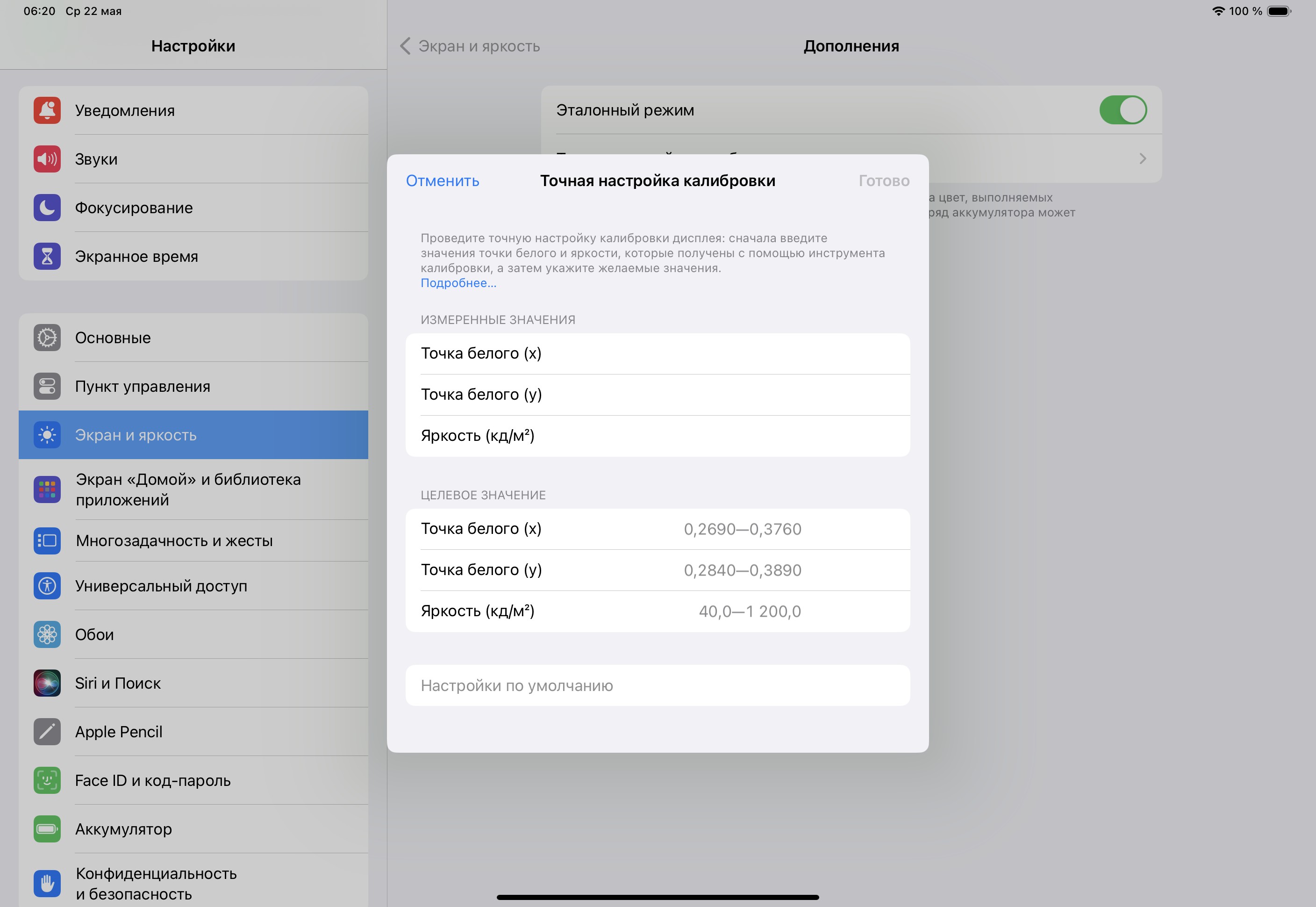Tap the Control Center switches icon
The height and width of the screenshot is (907, 1316).
47,387
